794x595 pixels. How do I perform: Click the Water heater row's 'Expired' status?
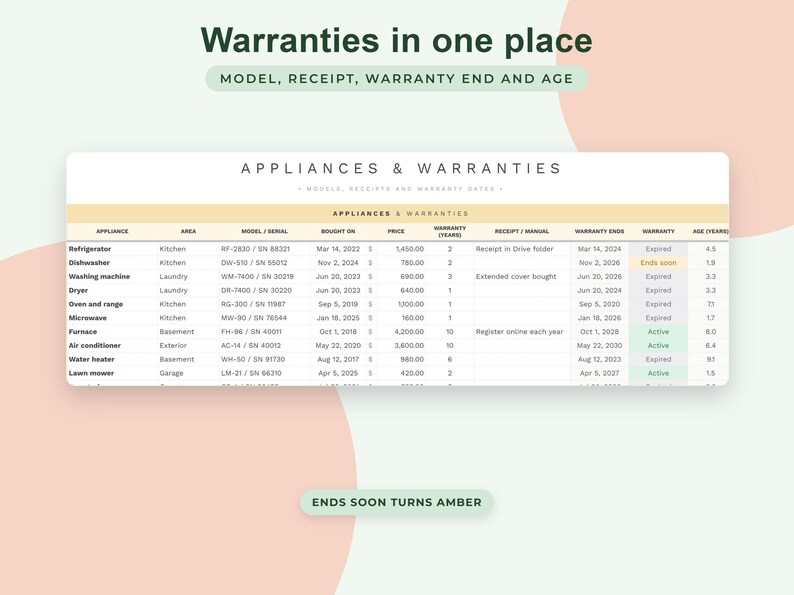658,359
